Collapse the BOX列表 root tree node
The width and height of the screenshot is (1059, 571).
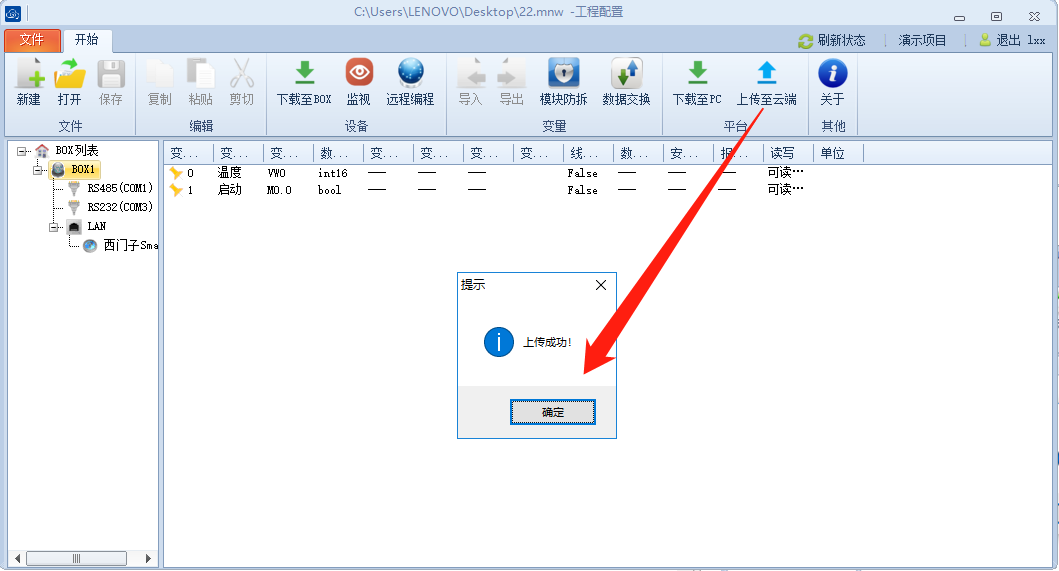[x=22, y=151]
